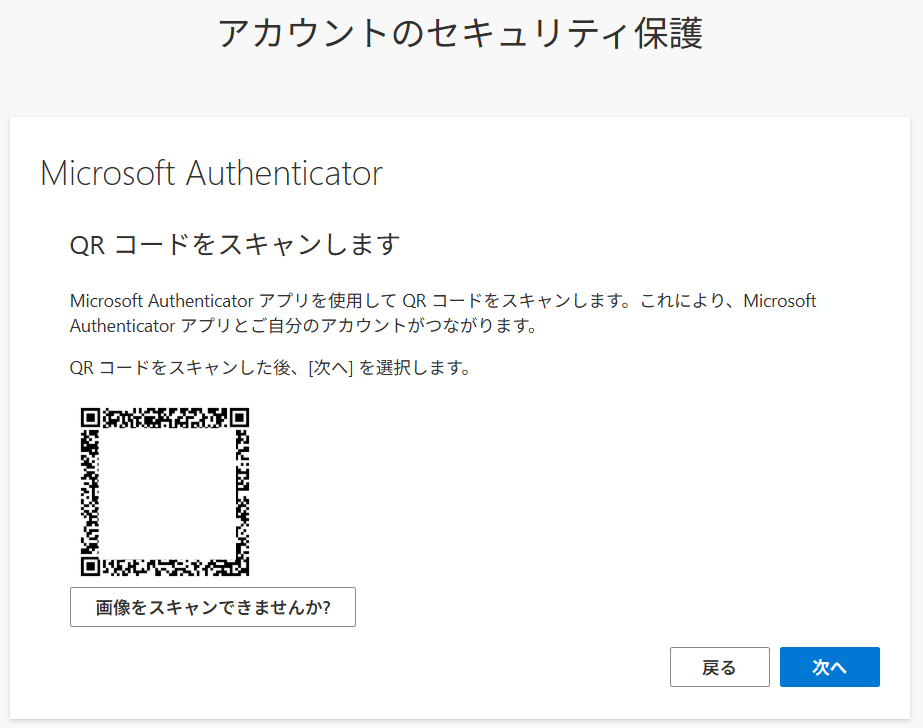Click the 次へ (Next) button

(x=829, y=667)
